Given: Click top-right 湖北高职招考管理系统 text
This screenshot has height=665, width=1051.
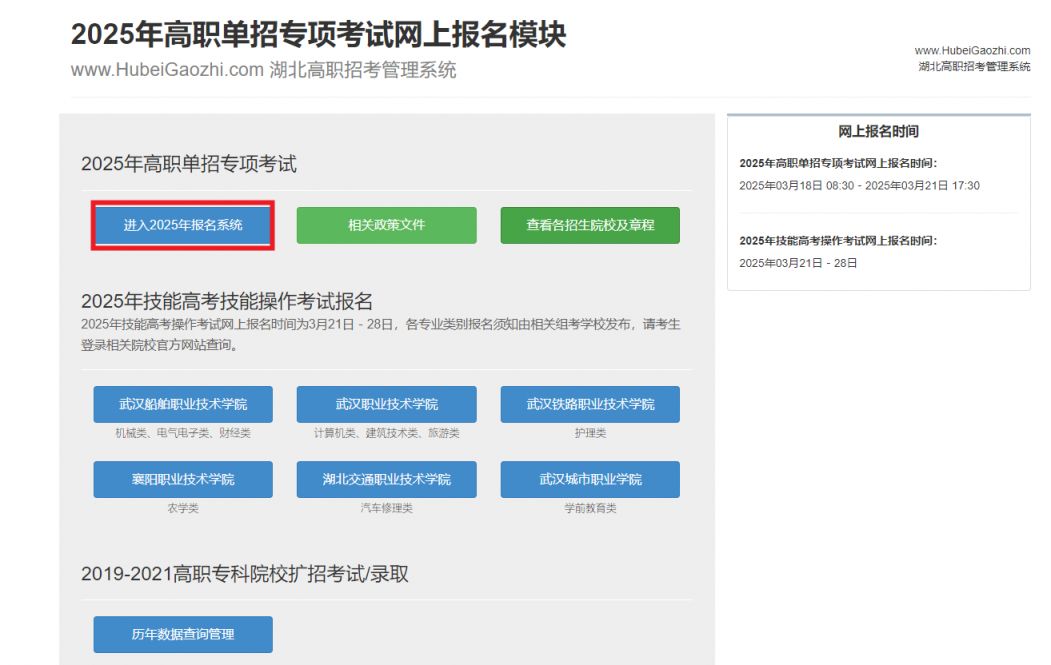Looking at the screenshot, I should coord(975,66).
